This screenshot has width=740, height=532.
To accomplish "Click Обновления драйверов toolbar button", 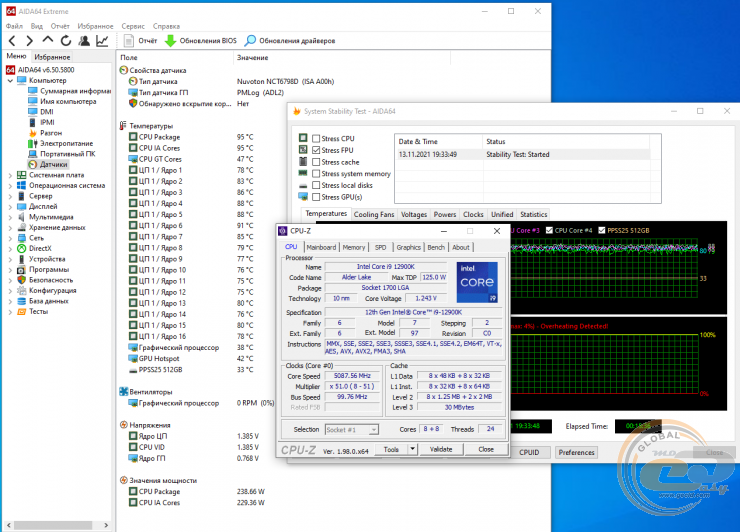I will (290, 41).
